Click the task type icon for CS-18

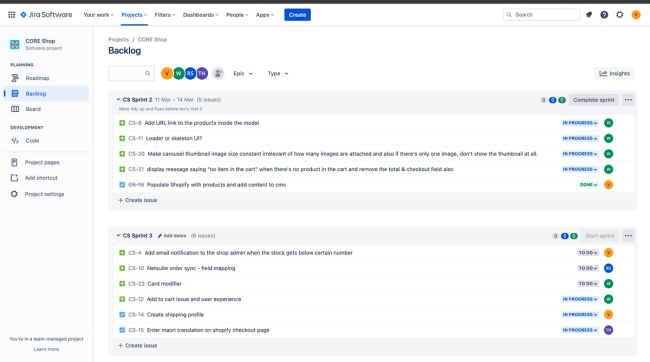122,185
